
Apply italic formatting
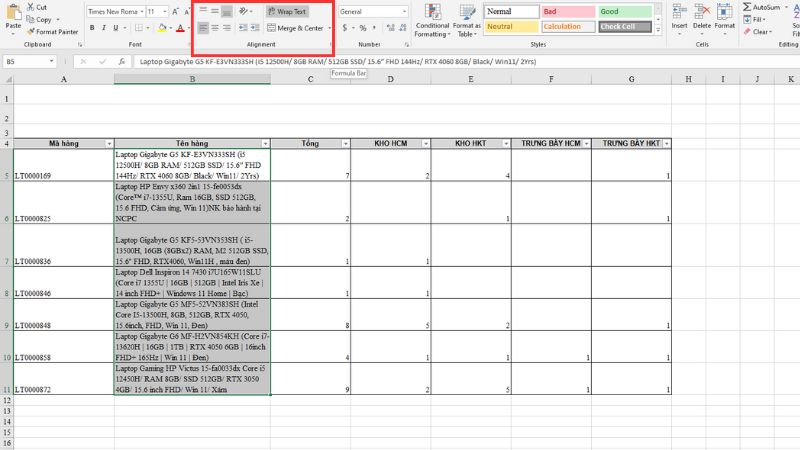click(104, 28)
